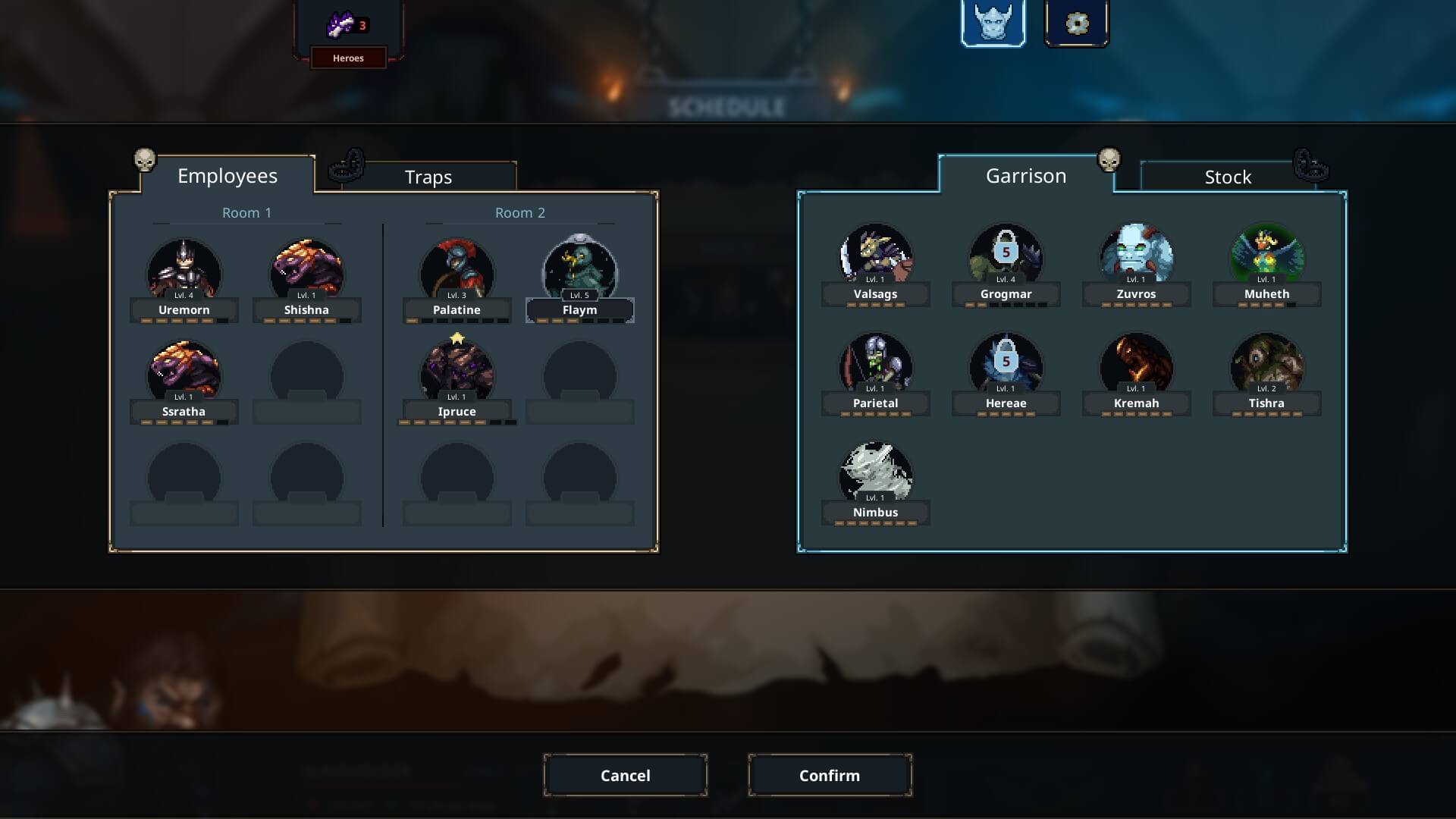Choose Kremah in the Garrison panel
The image size is (1456, 819).
pos(1137,365)
